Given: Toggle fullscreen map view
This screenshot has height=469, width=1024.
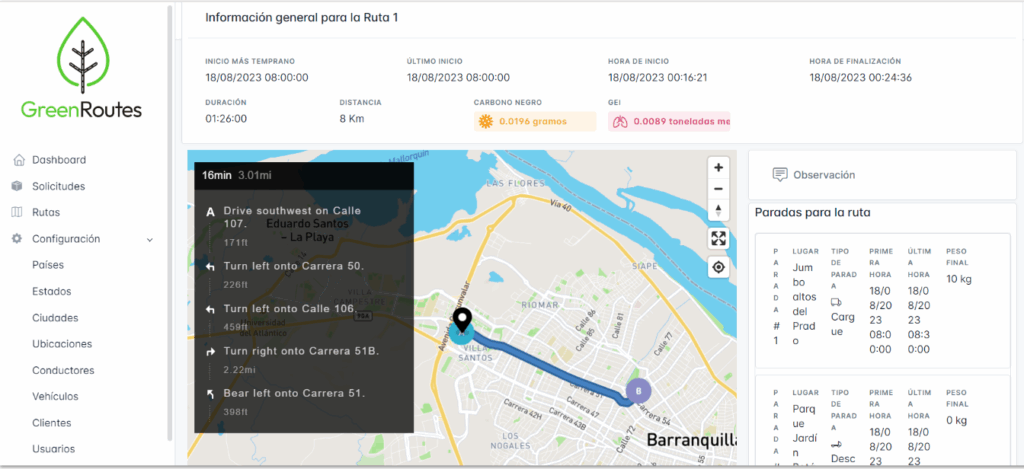Looking at the screenshot, I should tap(718, 238).
